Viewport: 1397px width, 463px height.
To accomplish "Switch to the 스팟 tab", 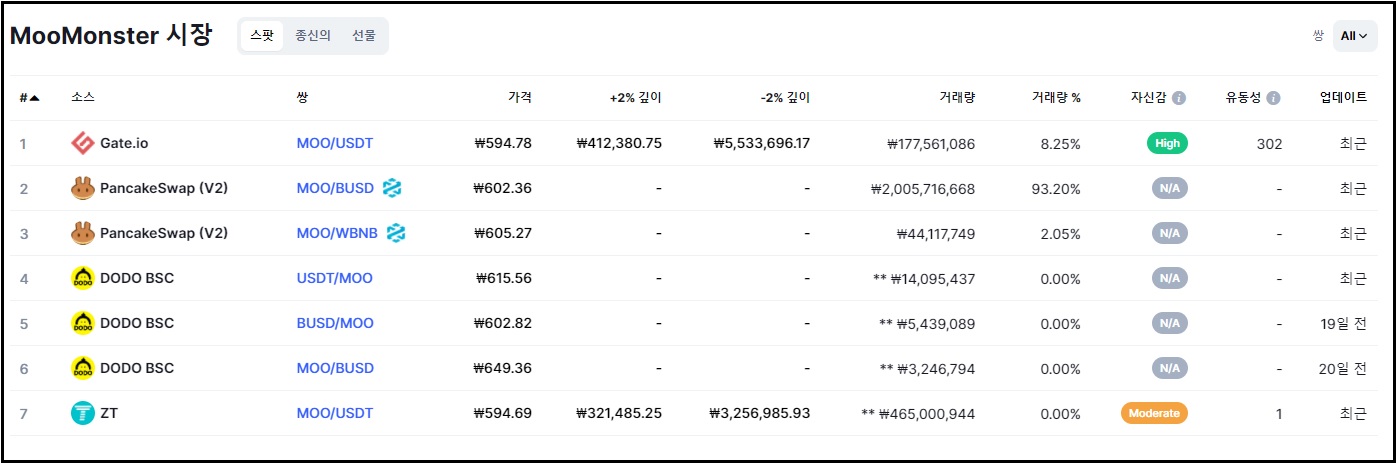I will [x=262, y=36].
